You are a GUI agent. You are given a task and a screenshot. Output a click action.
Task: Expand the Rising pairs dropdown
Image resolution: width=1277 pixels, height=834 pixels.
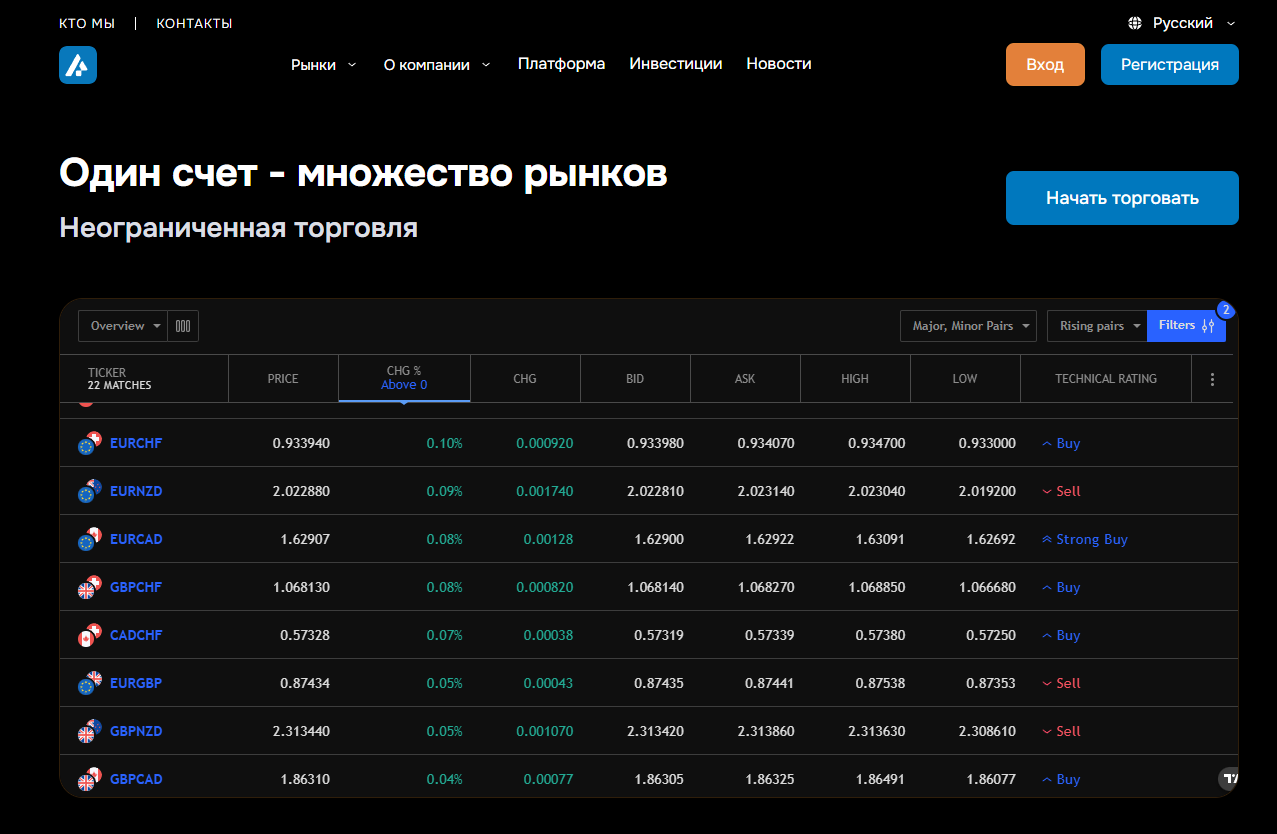coord(1096,326)
